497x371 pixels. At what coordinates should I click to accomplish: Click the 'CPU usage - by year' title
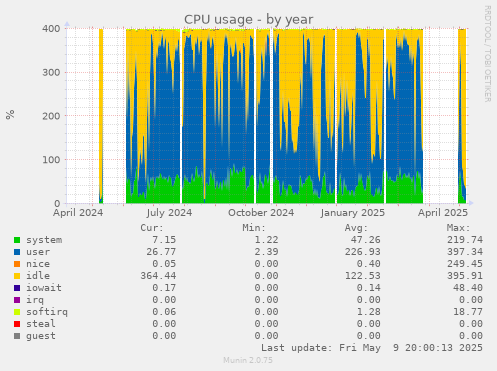click(248, 19)
